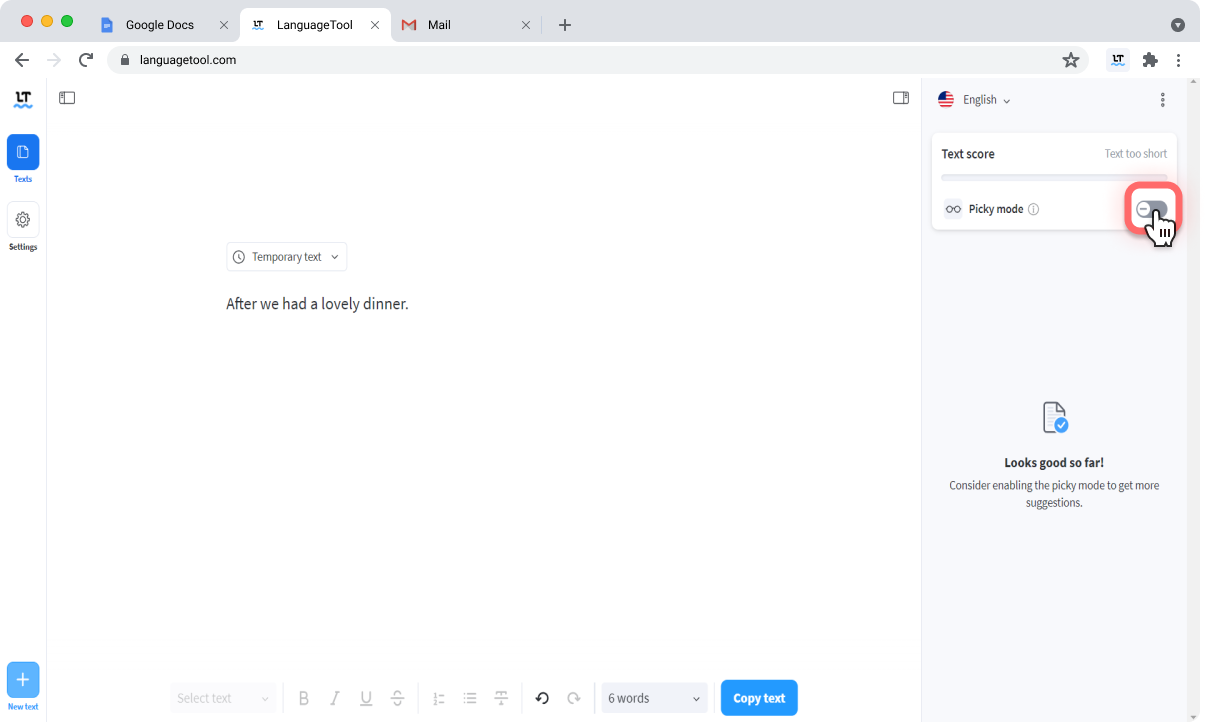Open the Texts sidebar section

tap(23, 152)
